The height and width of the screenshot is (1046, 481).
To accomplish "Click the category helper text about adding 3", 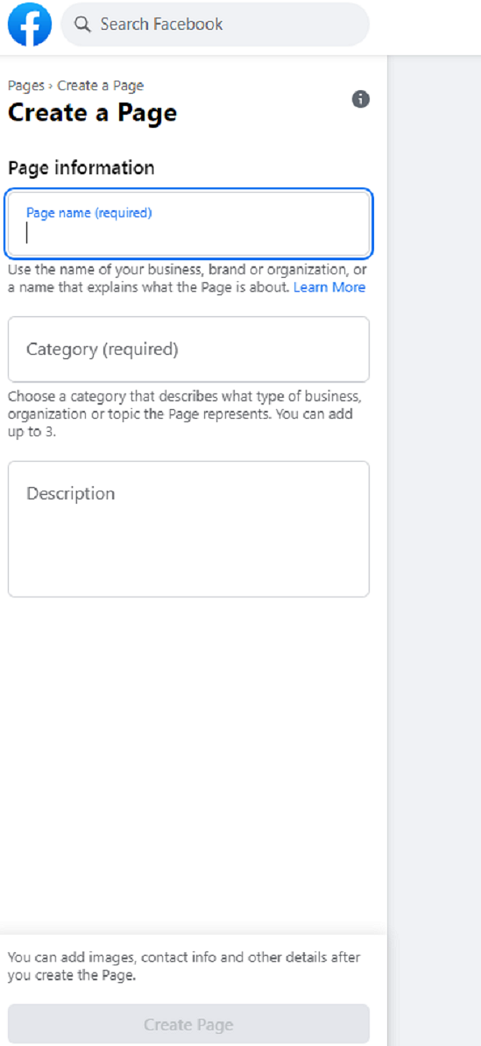I will 185,414.
